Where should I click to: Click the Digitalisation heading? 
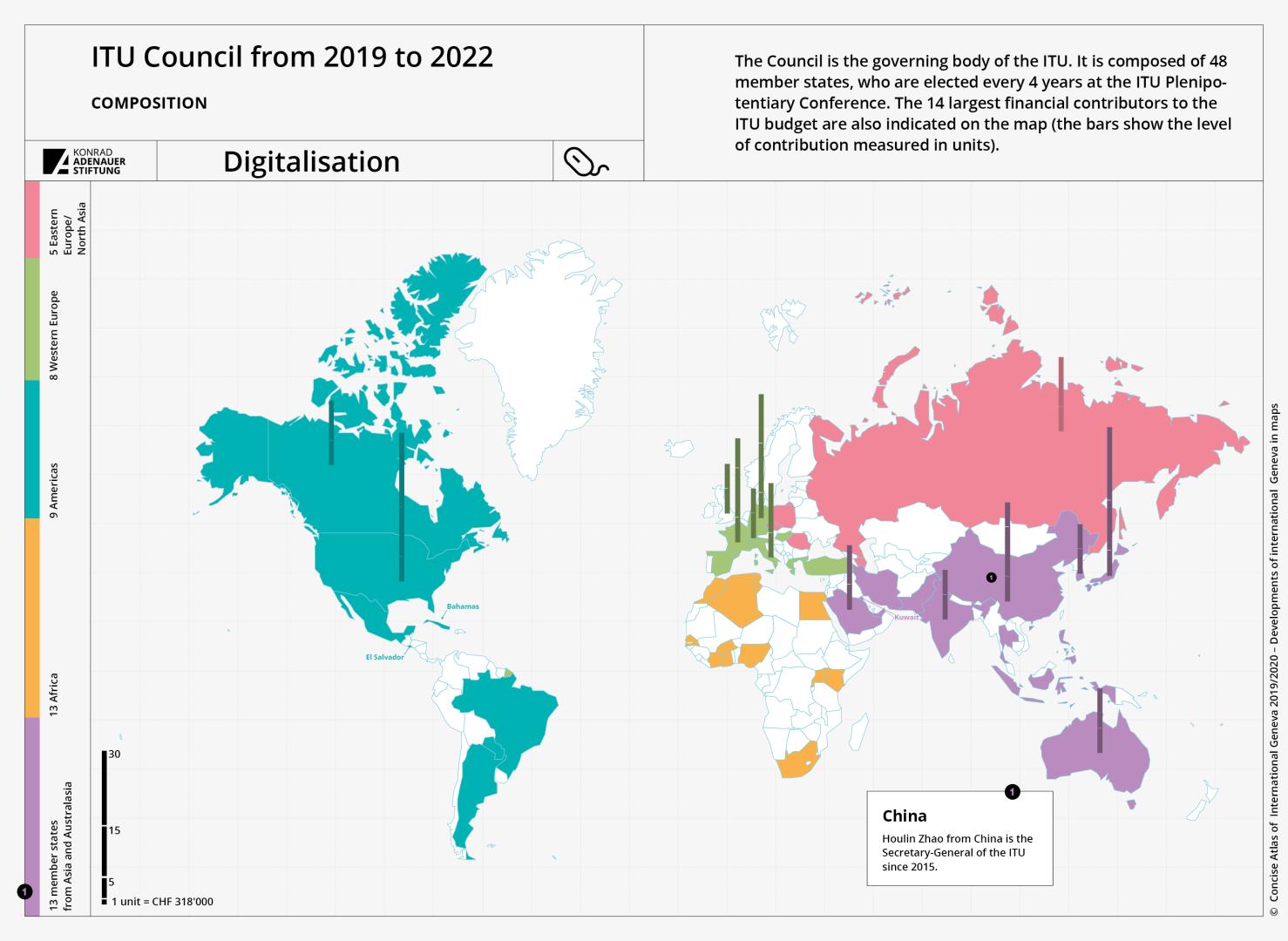point(311,162)
